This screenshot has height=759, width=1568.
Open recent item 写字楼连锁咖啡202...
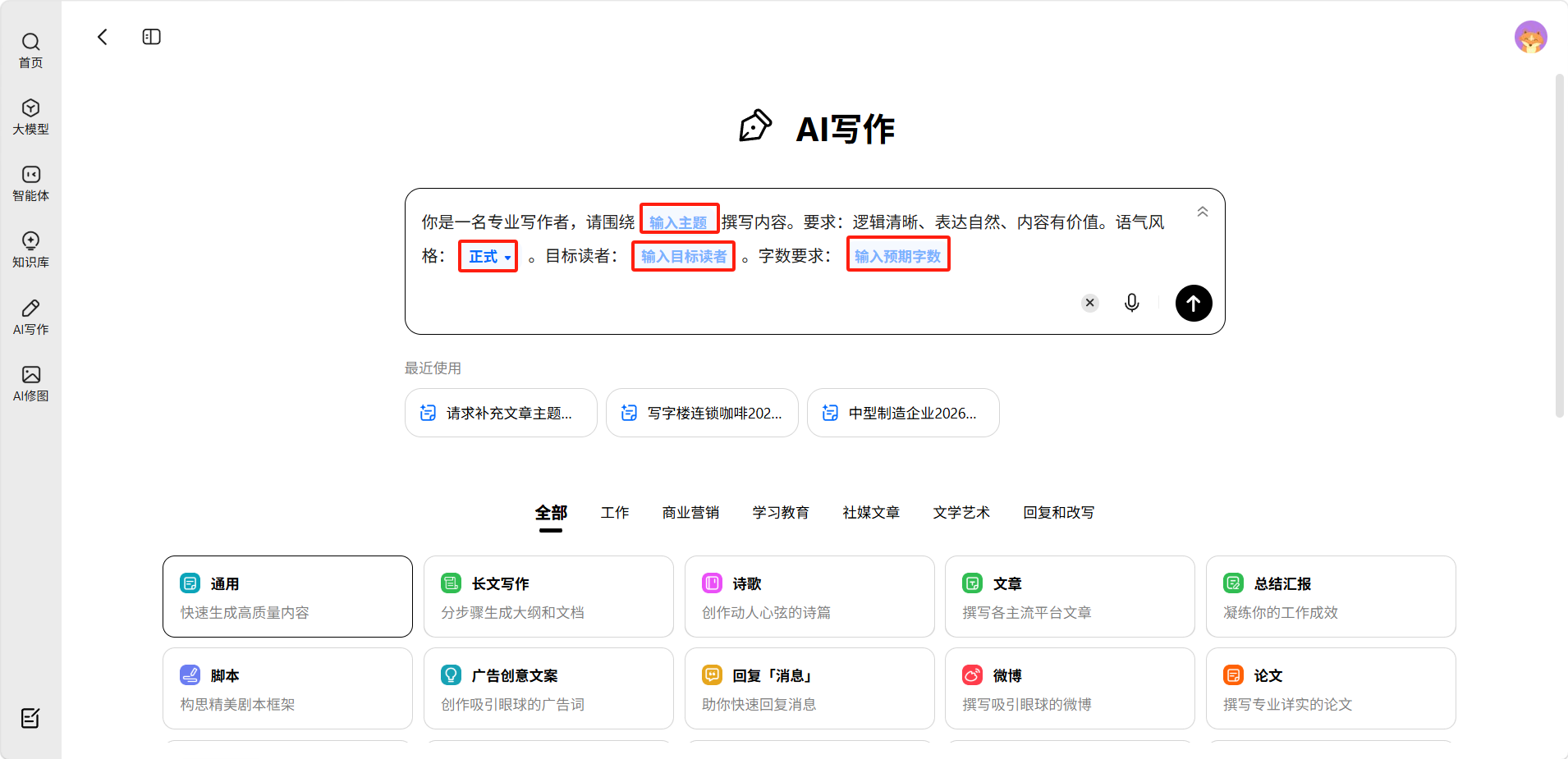coord(702,413)
